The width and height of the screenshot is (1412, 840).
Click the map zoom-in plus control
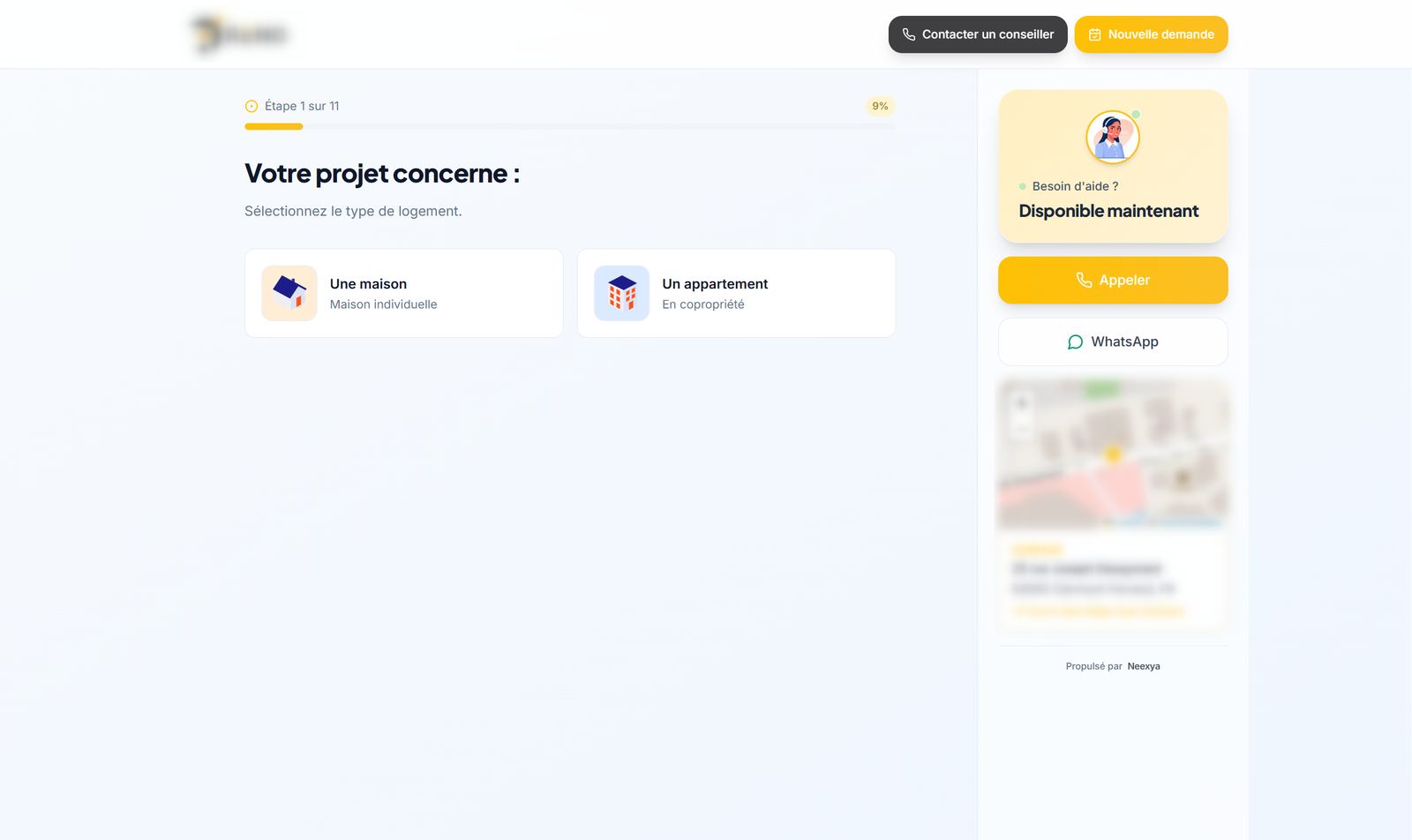(1022, 403)
